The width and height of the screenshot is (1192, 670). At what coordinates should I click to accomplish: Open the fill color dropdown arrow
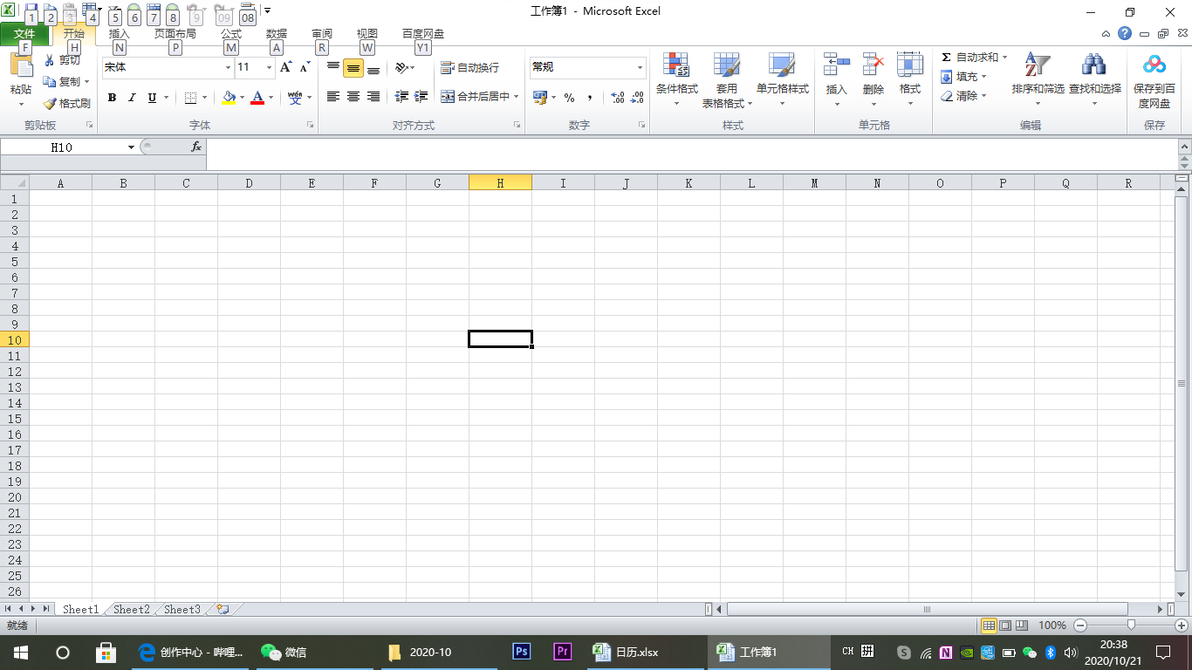(x=242, y=97)
